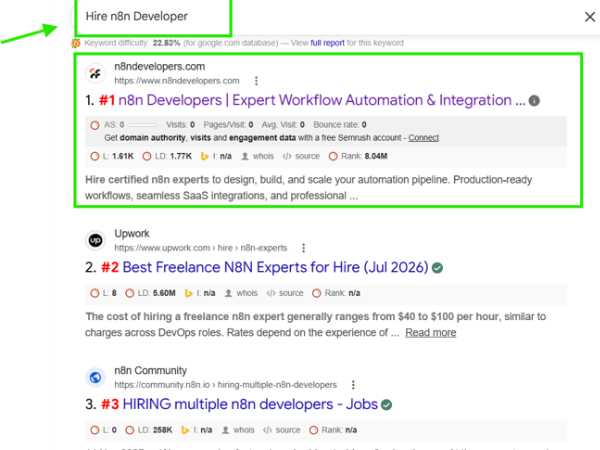View source for the Upwork result

pos(285,293)
